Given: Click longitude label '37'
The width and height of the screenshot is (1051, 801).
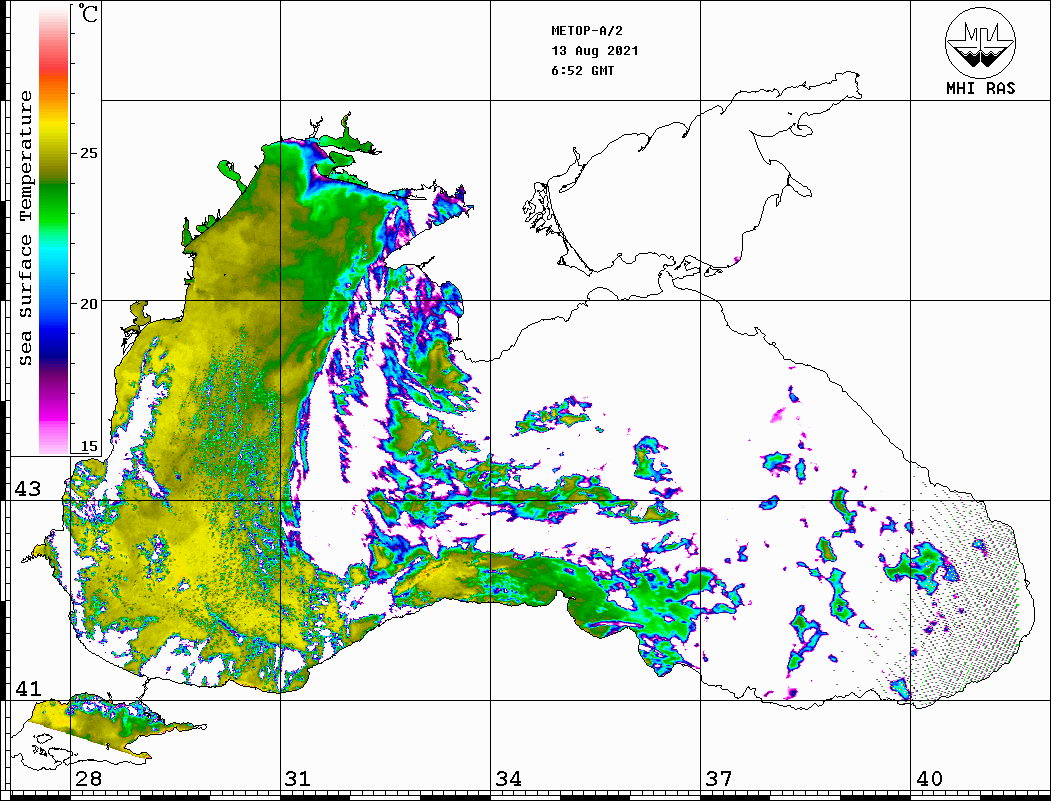Looking at the screenshot, I should tap(719, 778).
